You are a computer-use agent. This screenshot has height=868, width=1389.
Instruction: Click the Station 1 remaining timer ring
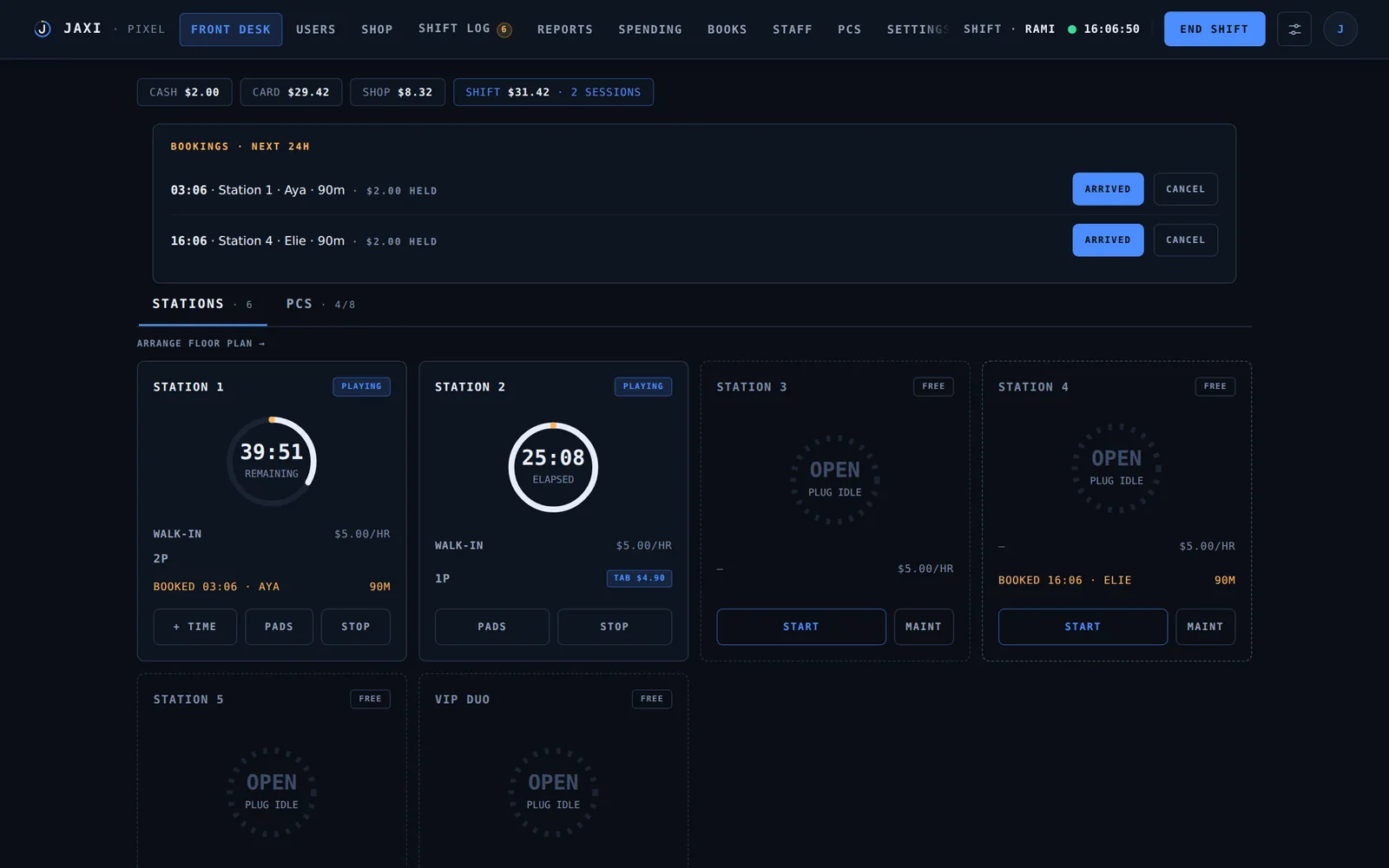point(272,462)
